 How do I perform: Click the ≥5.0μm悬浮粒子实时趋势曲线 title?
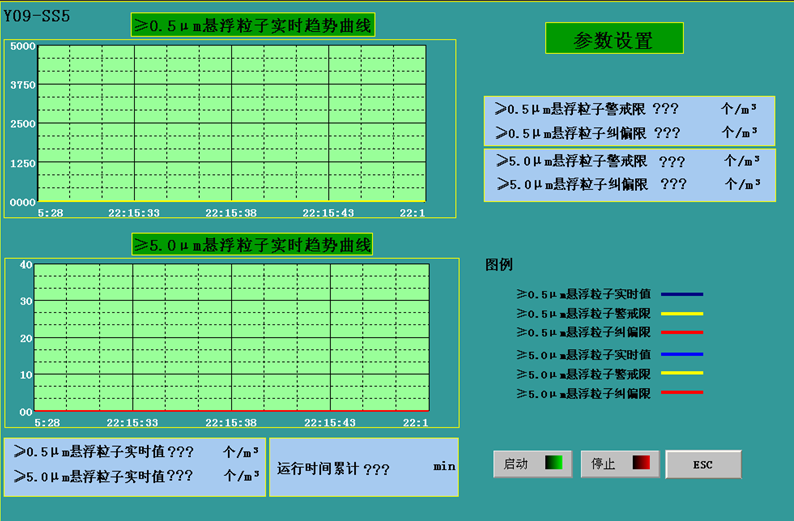[x=252, y=245]
